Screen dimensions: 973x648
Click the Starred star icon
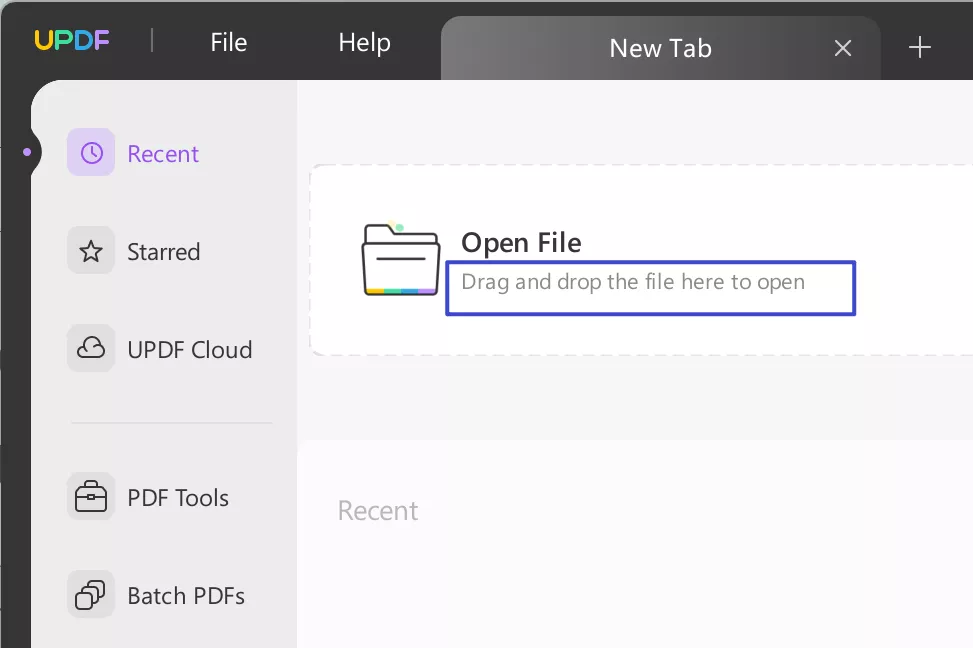[x=91, y=251]
